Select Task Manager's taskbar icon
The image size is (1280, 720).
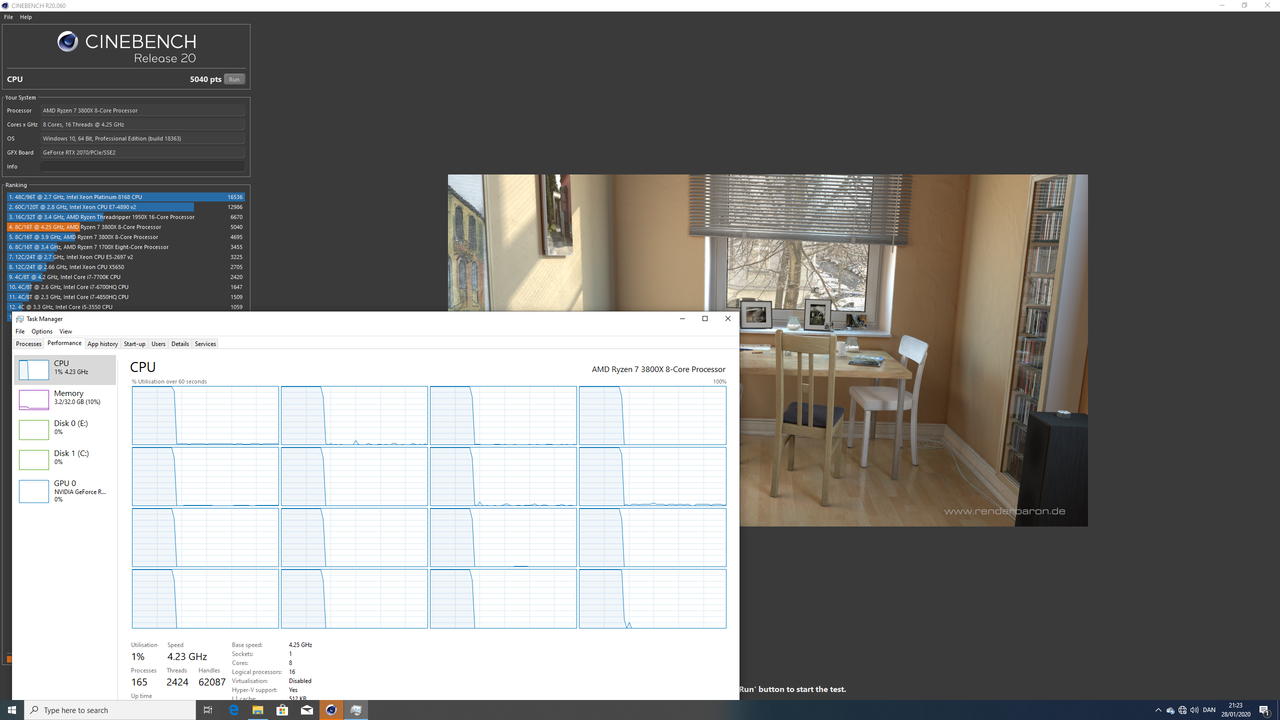356,710
